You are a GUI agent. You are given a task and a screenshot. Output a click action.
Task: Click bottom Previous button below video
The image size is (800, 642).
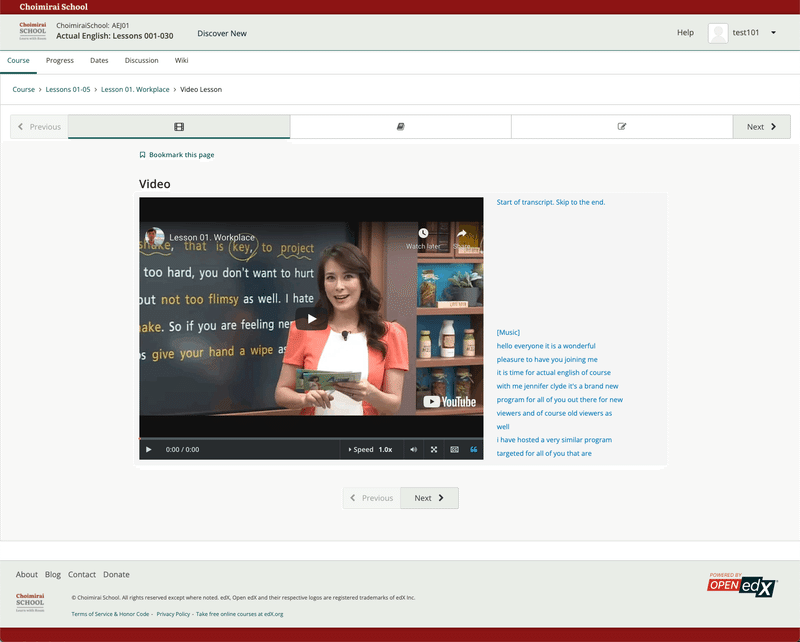pyautogui.click(x=371, y=498)
